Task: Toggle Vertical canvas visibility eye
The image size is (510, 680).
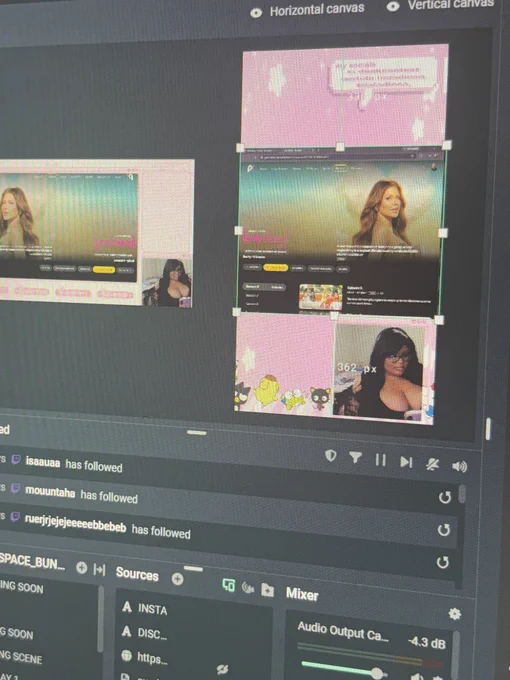Action: (x=393, y=7)
